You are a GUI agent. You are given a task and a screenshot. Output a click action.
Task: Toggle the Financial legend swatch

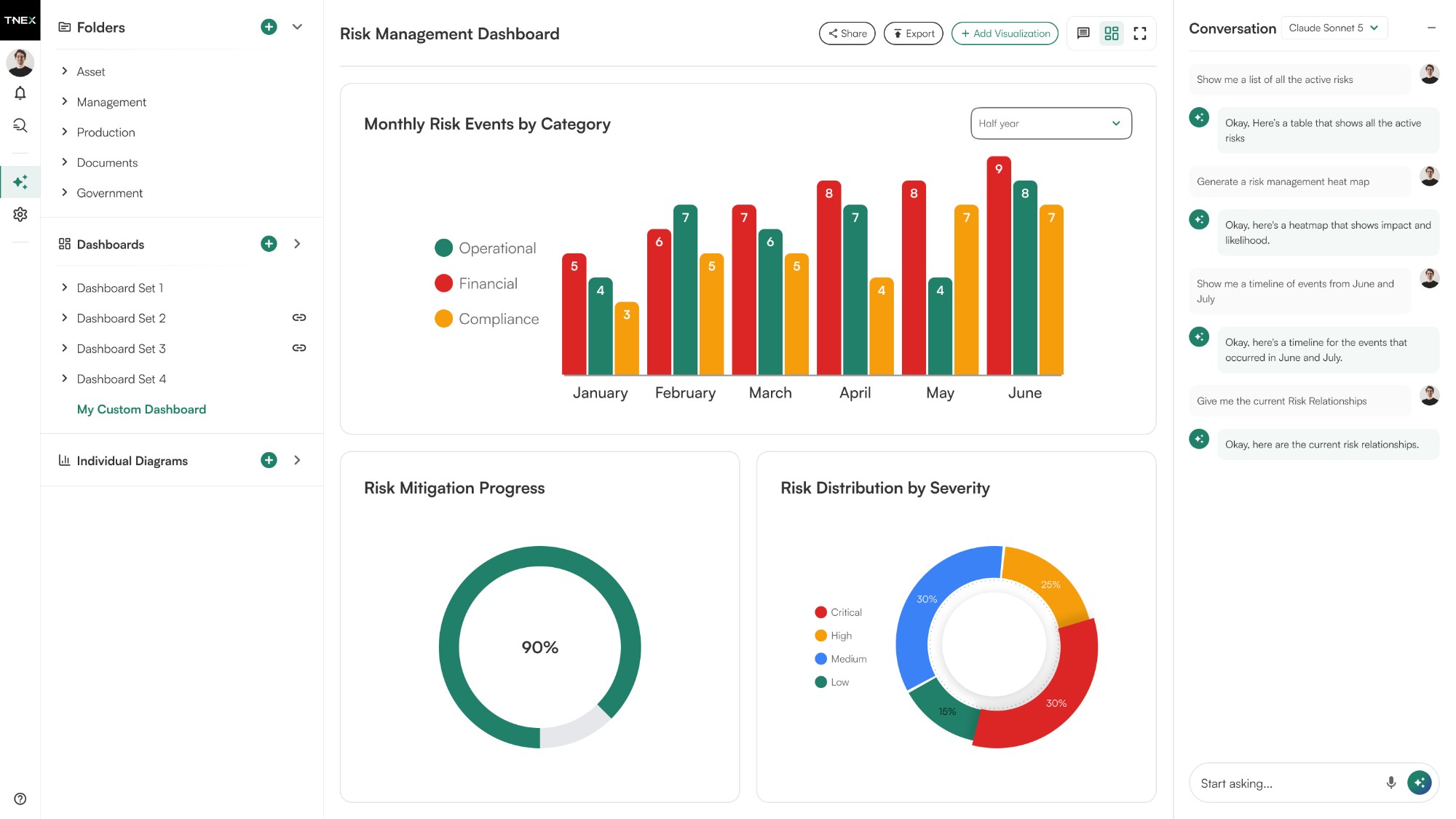coord(443,283)
